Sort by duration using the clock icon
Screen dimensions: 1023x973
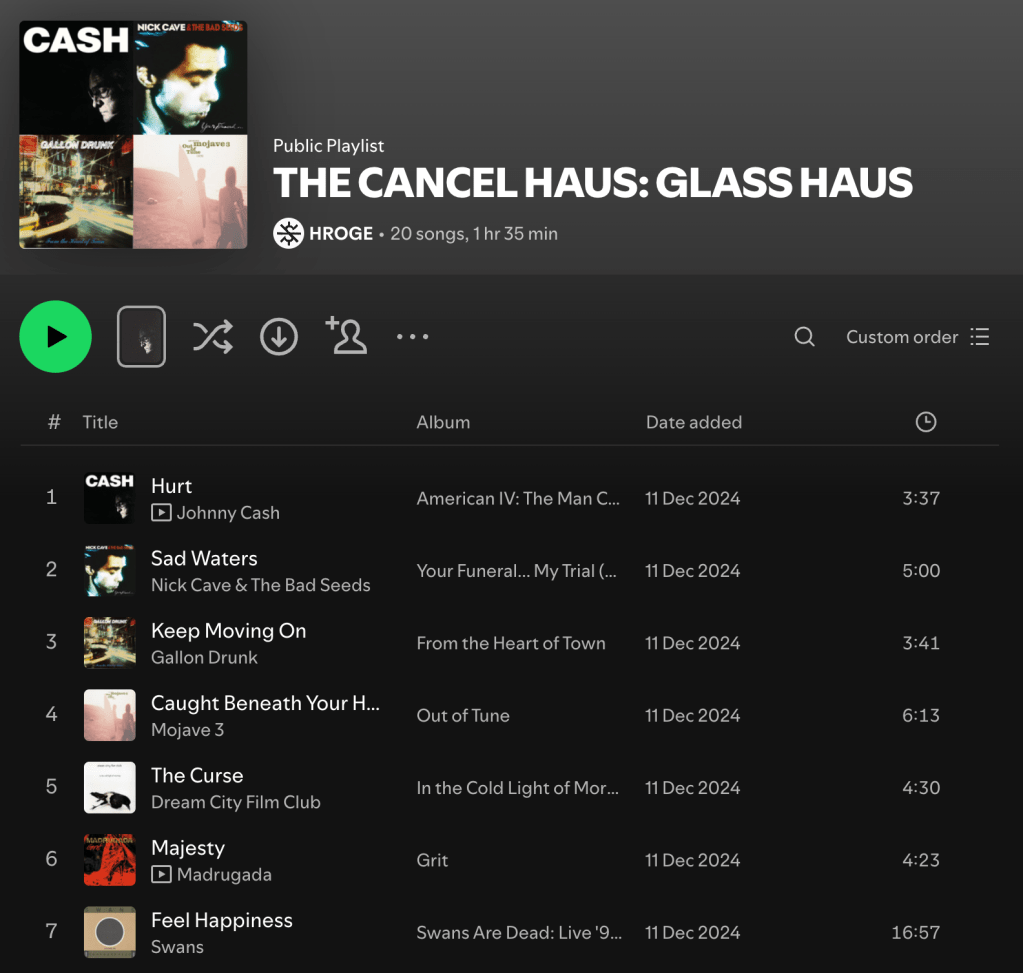click(926, 422)
